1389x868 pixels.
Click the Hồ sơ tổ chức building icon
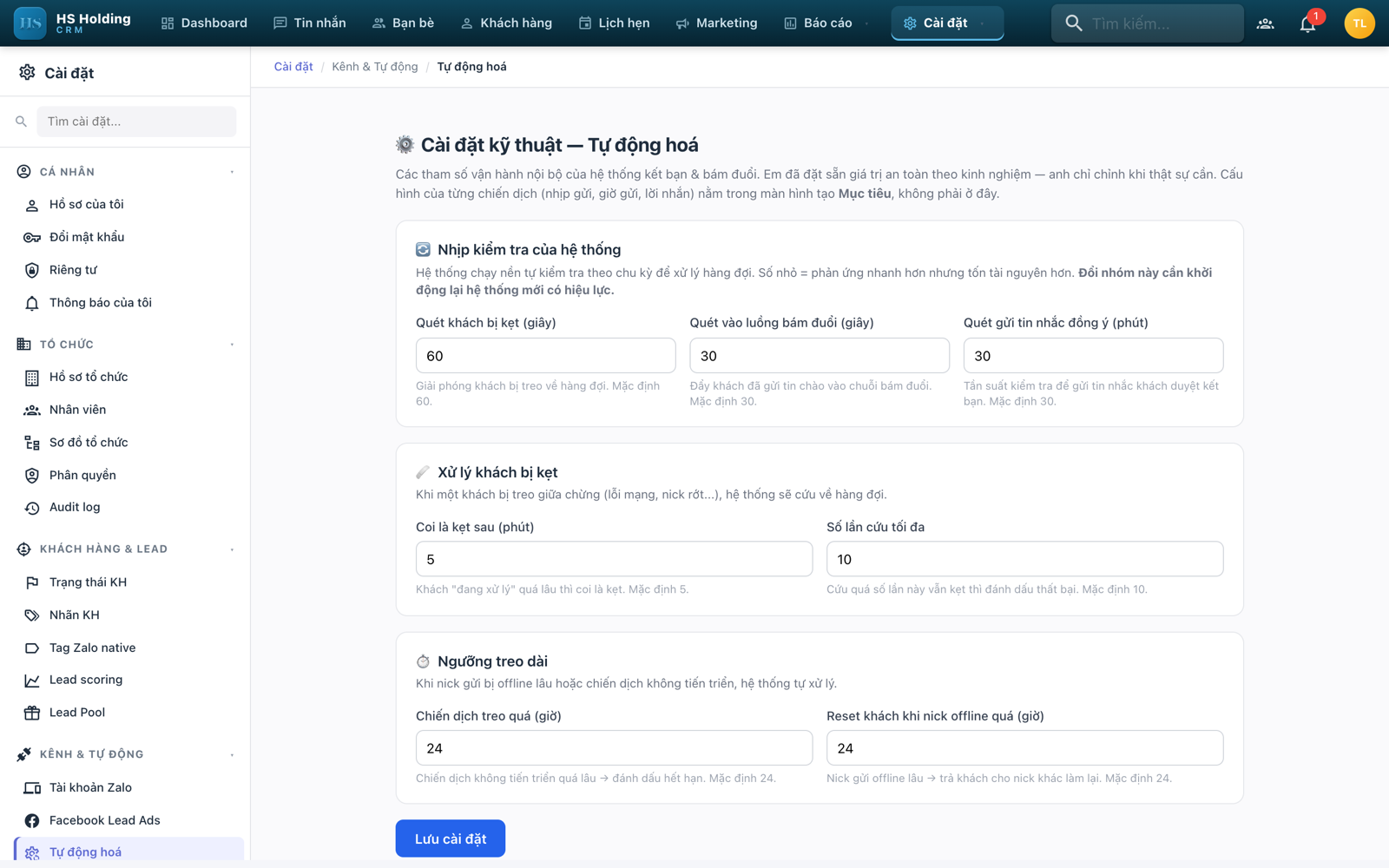coord(32,378)
